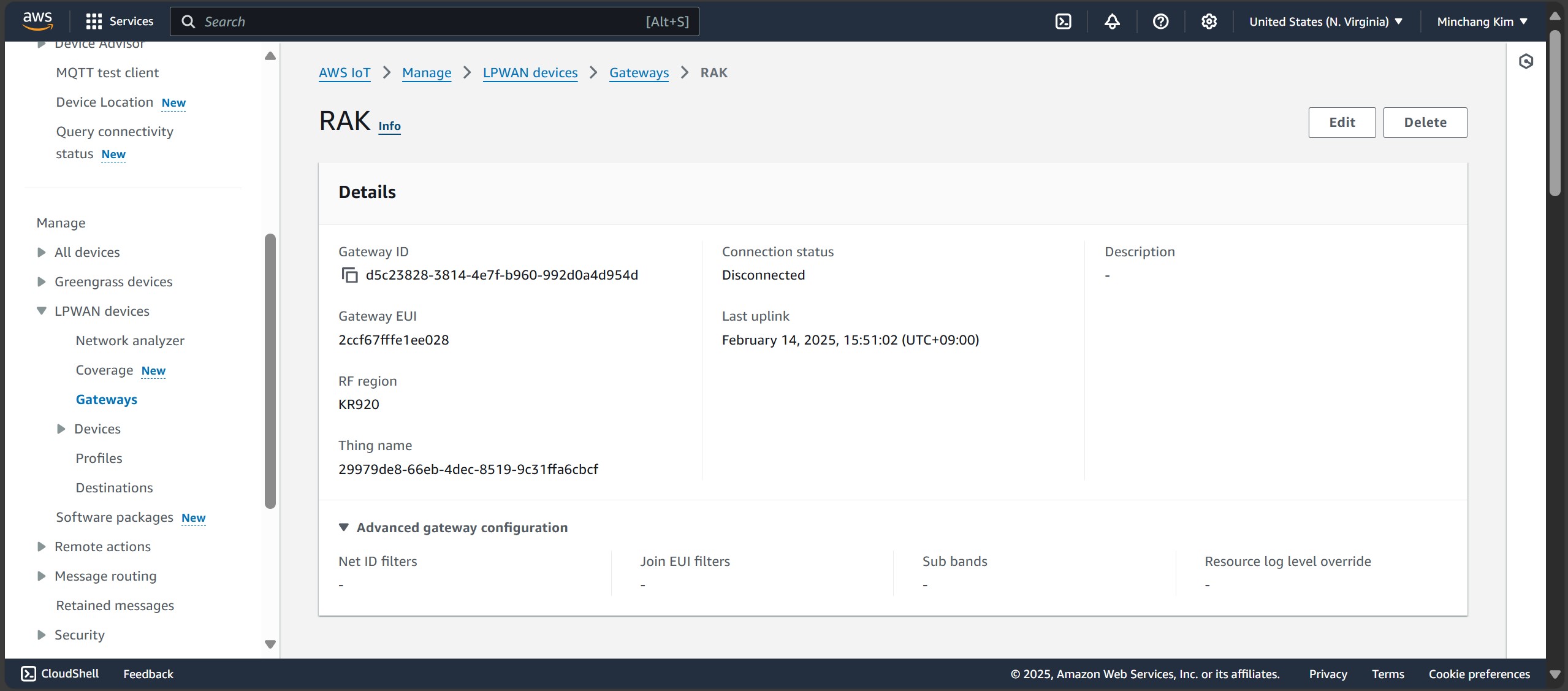1568x691 pixels.
Task: Open the settings gear
Action: [1209, 21]
